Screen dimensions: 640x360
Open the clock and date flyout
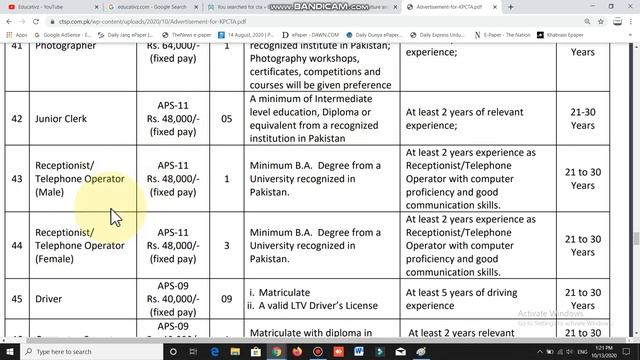tap(604, 351)
